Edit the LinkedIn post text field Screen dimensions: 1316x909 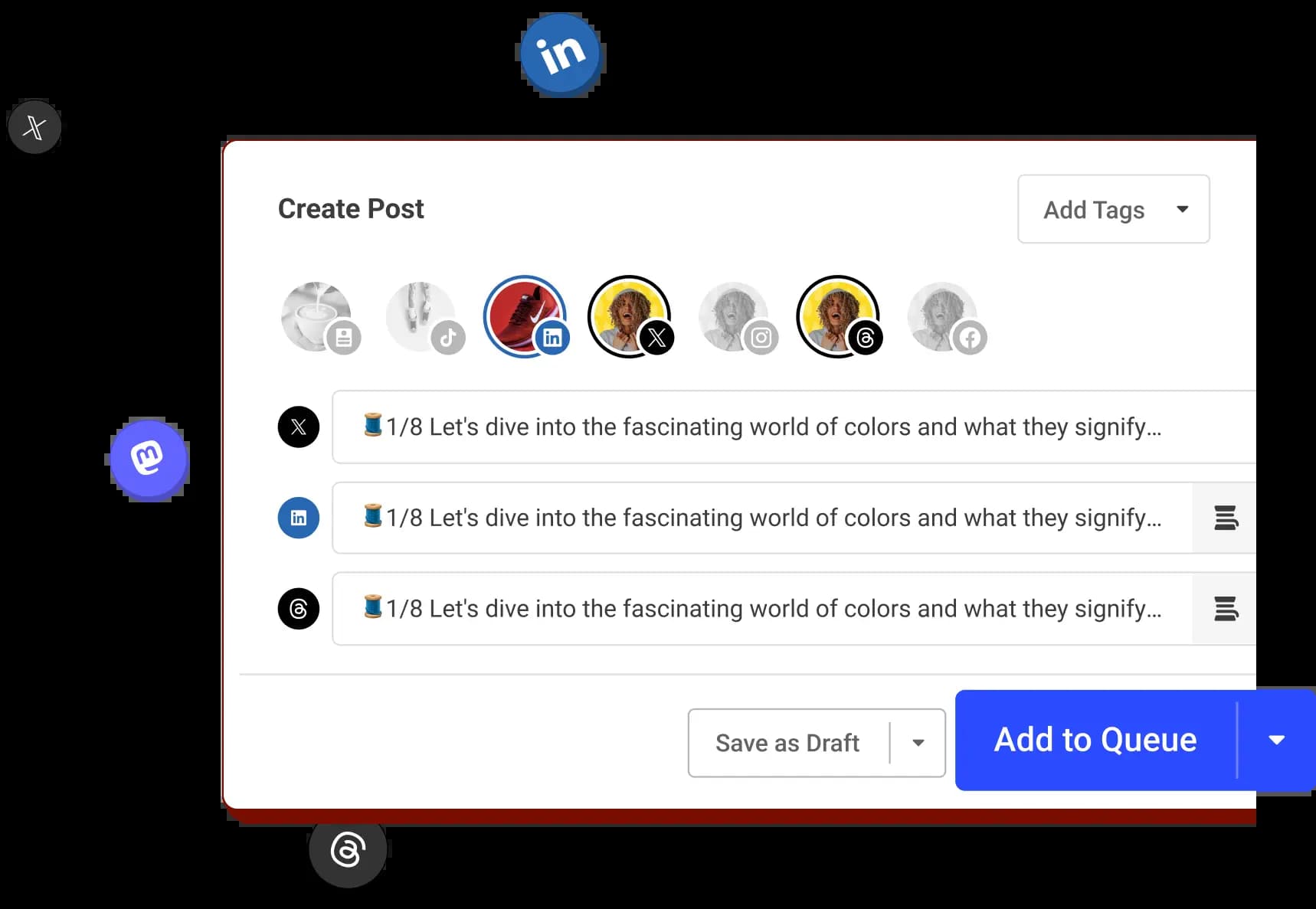click(762, 518)
